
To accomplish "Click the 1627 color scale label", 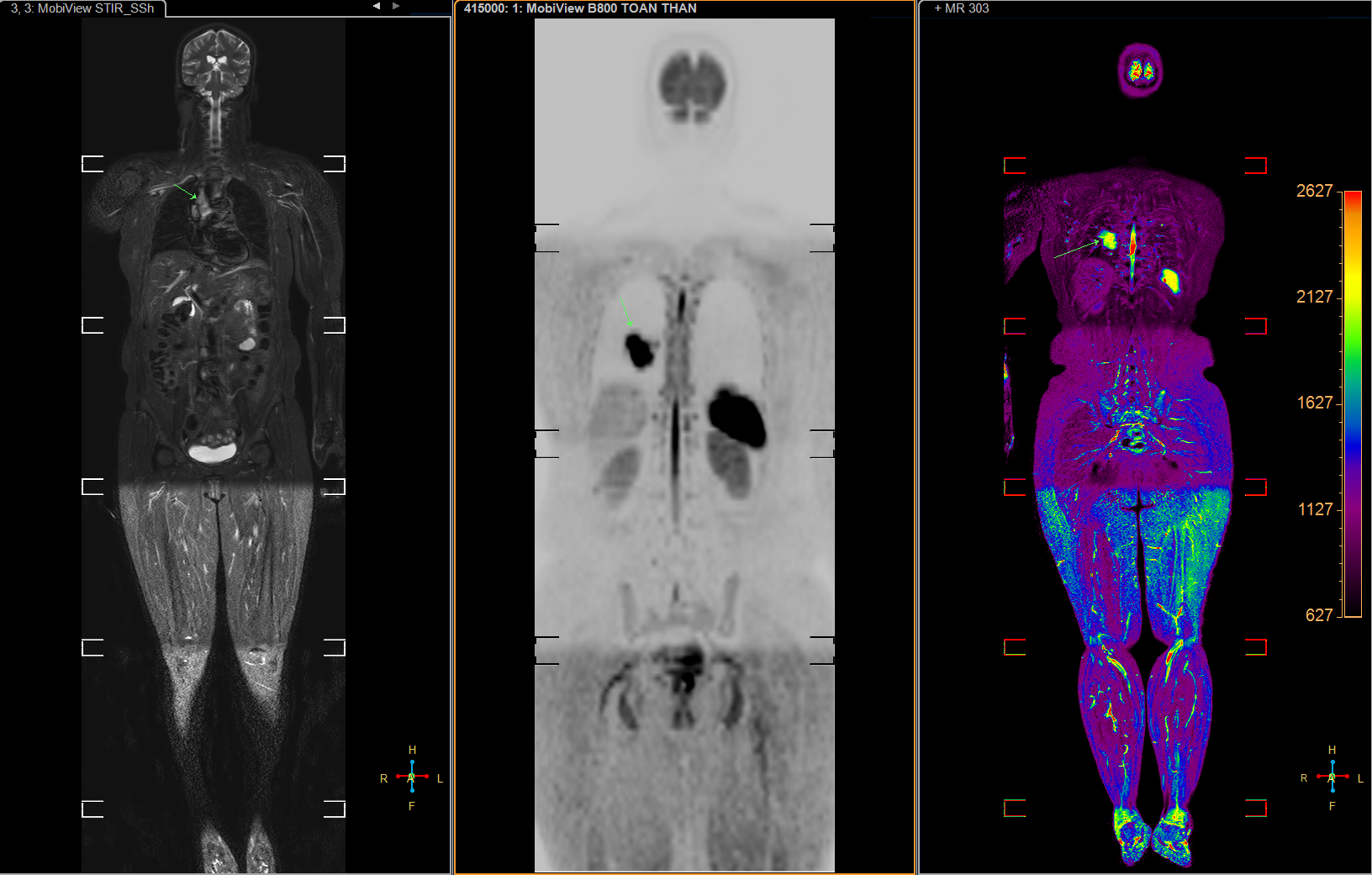I will tap(1314, 403).
